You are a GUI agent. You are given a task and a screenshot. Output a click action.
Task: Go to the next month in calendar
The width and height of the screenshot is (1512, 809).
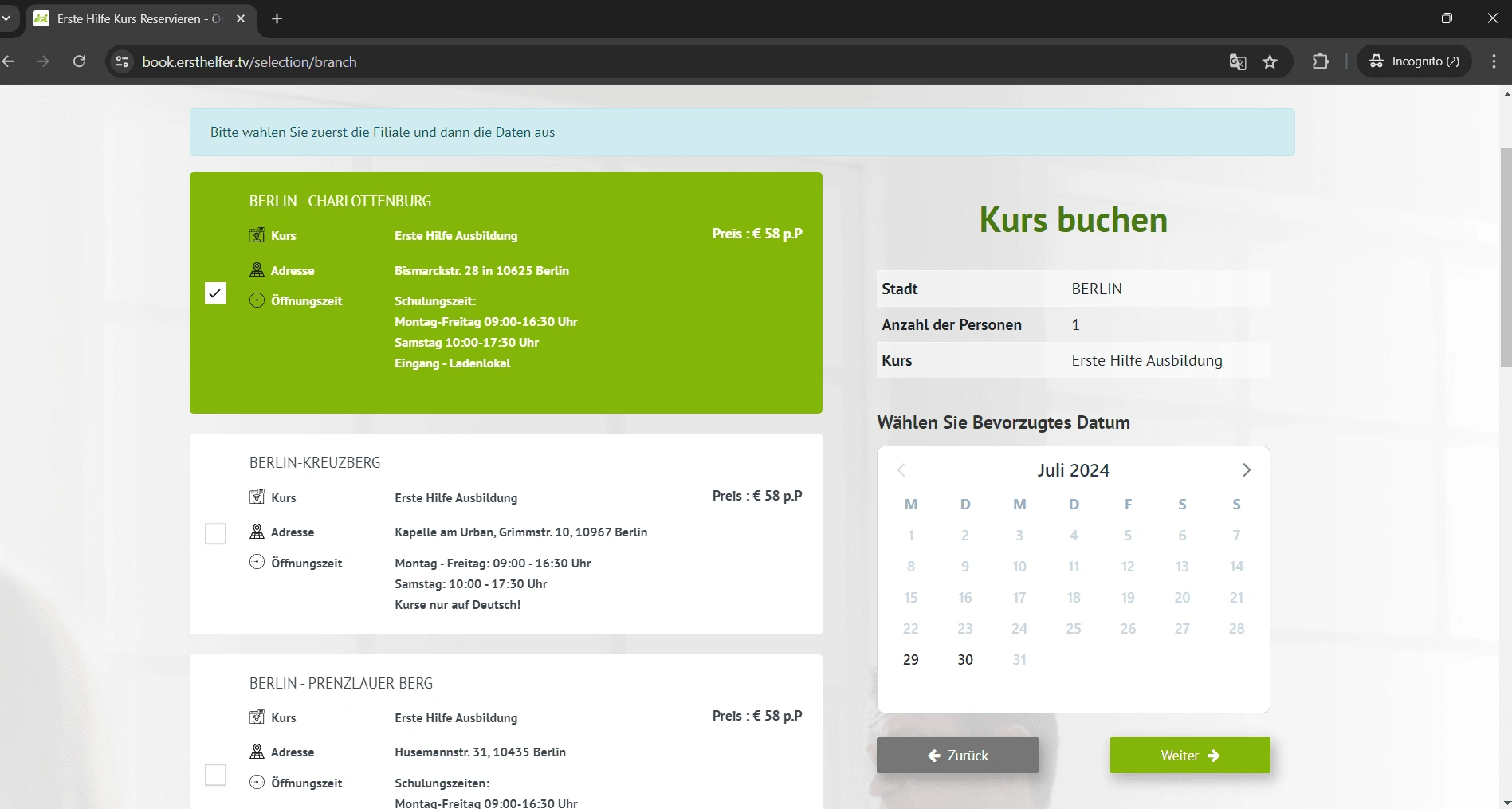1247,470
